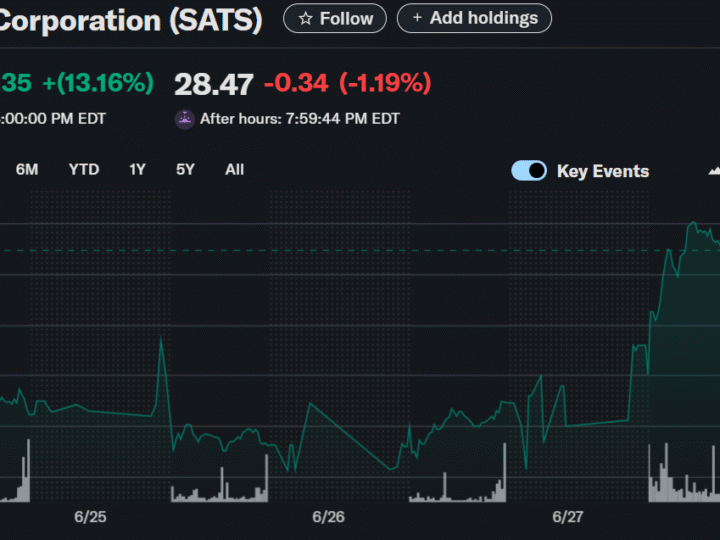Select the YTD time range
Image resolution: width=720 pixels, height=540 pixels.
84,169
